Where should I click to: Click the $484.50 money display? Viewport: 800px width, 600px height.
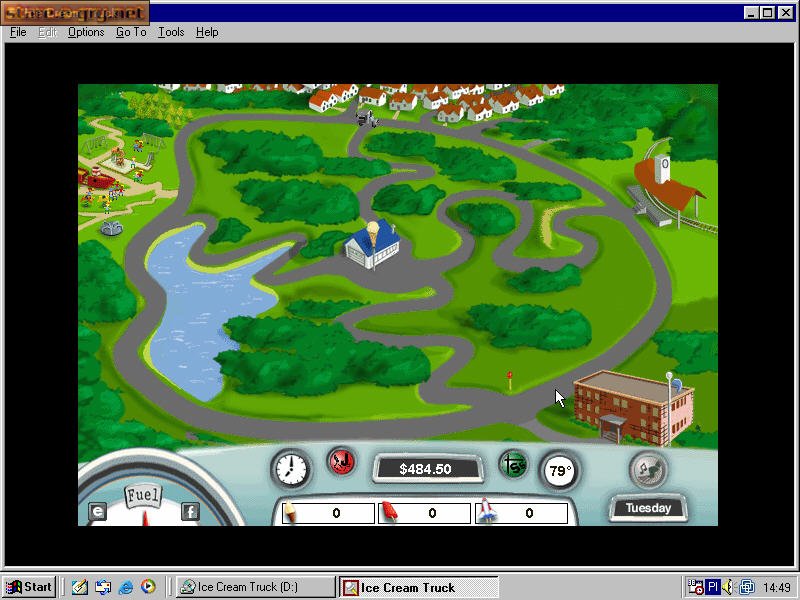point(425,469)
